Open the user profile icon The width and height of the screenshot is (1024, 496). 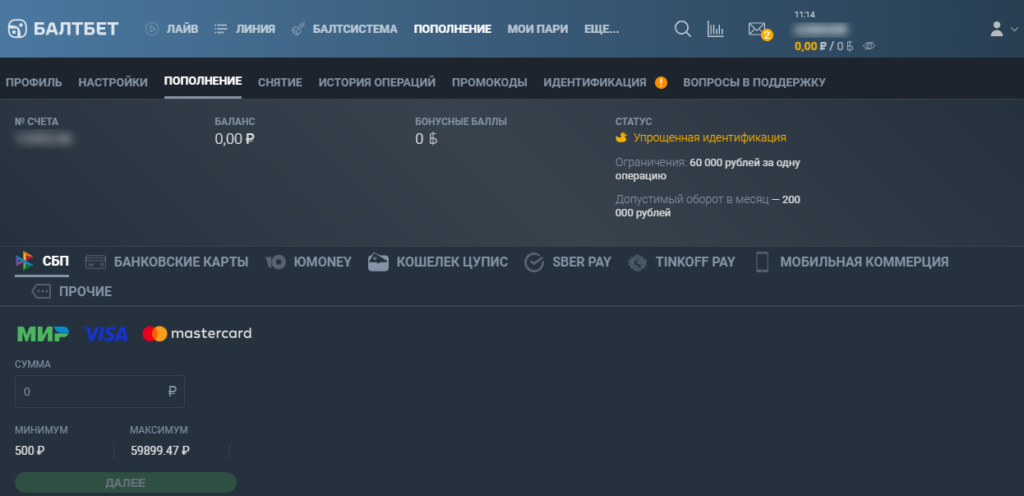point(997,29)
